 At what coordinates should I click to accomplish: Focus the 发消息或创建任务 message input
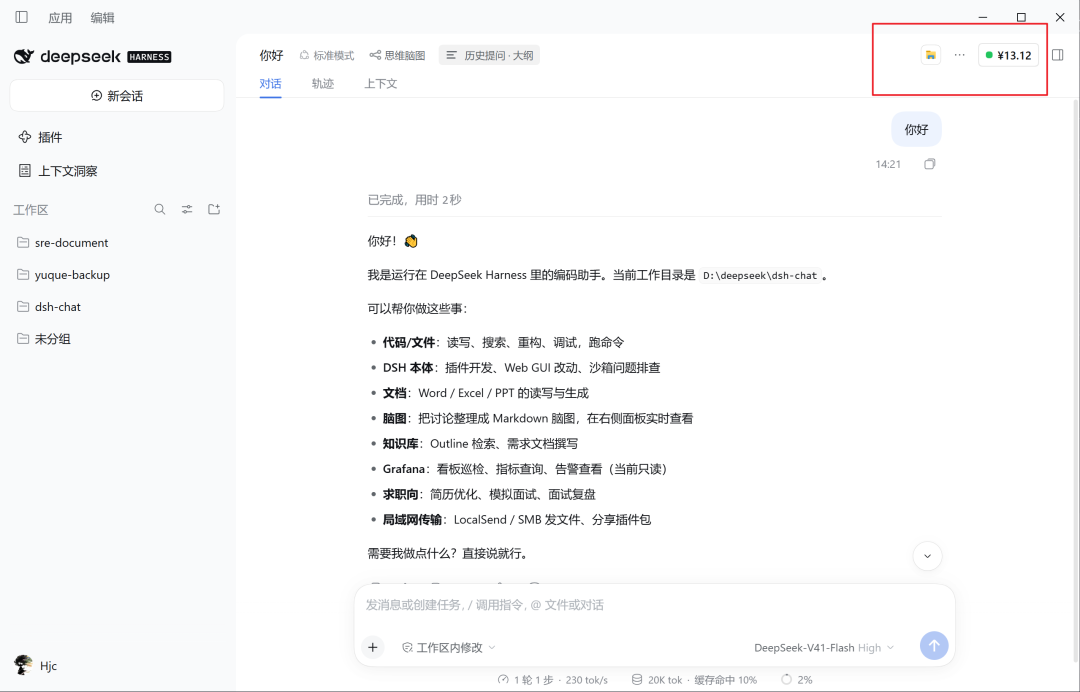click(654, 605)
